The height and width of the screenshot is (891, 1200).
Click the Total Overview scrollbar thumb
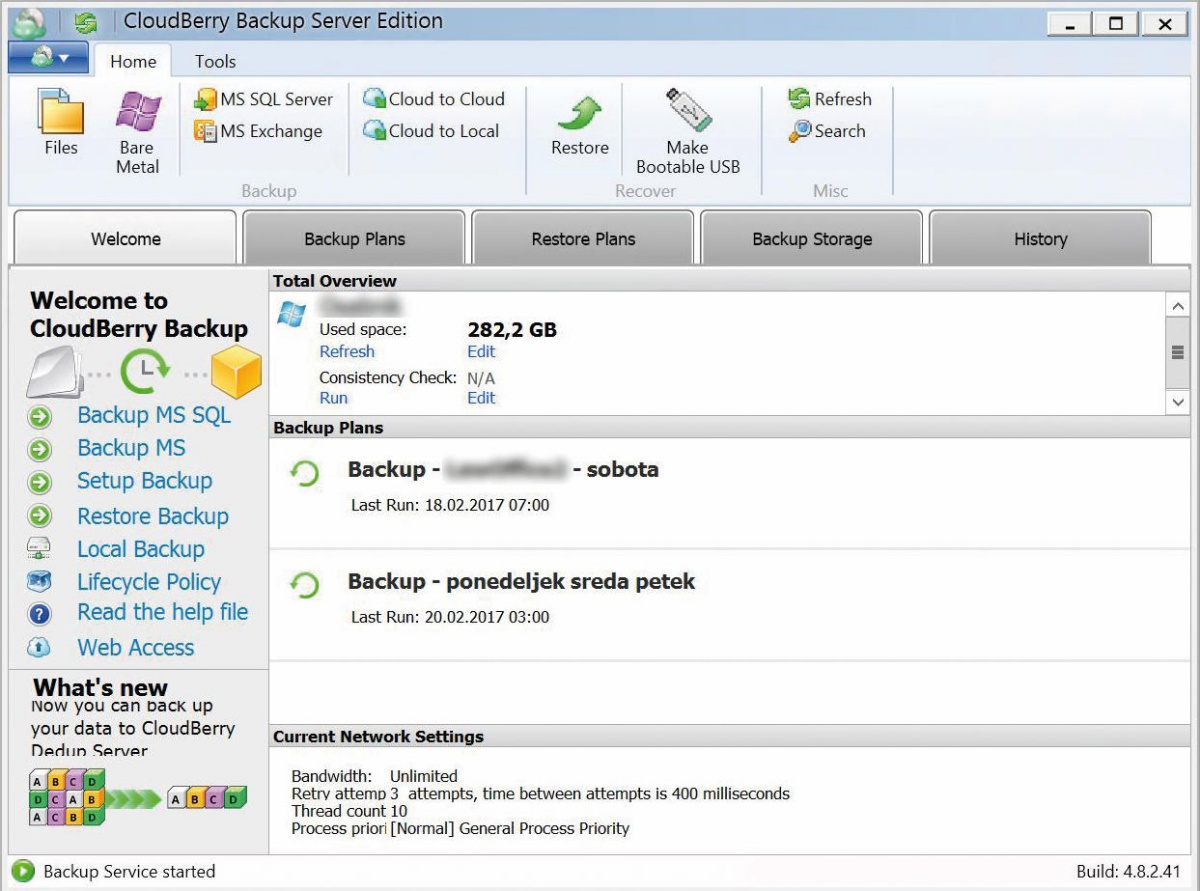[x=1177, y=352]
